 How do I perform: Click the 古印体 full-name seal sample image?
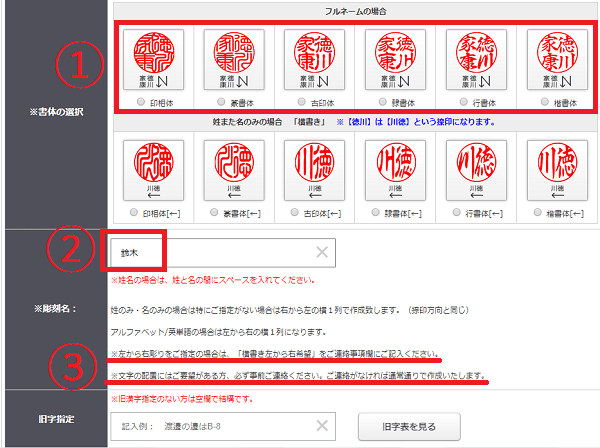[315, 60]
